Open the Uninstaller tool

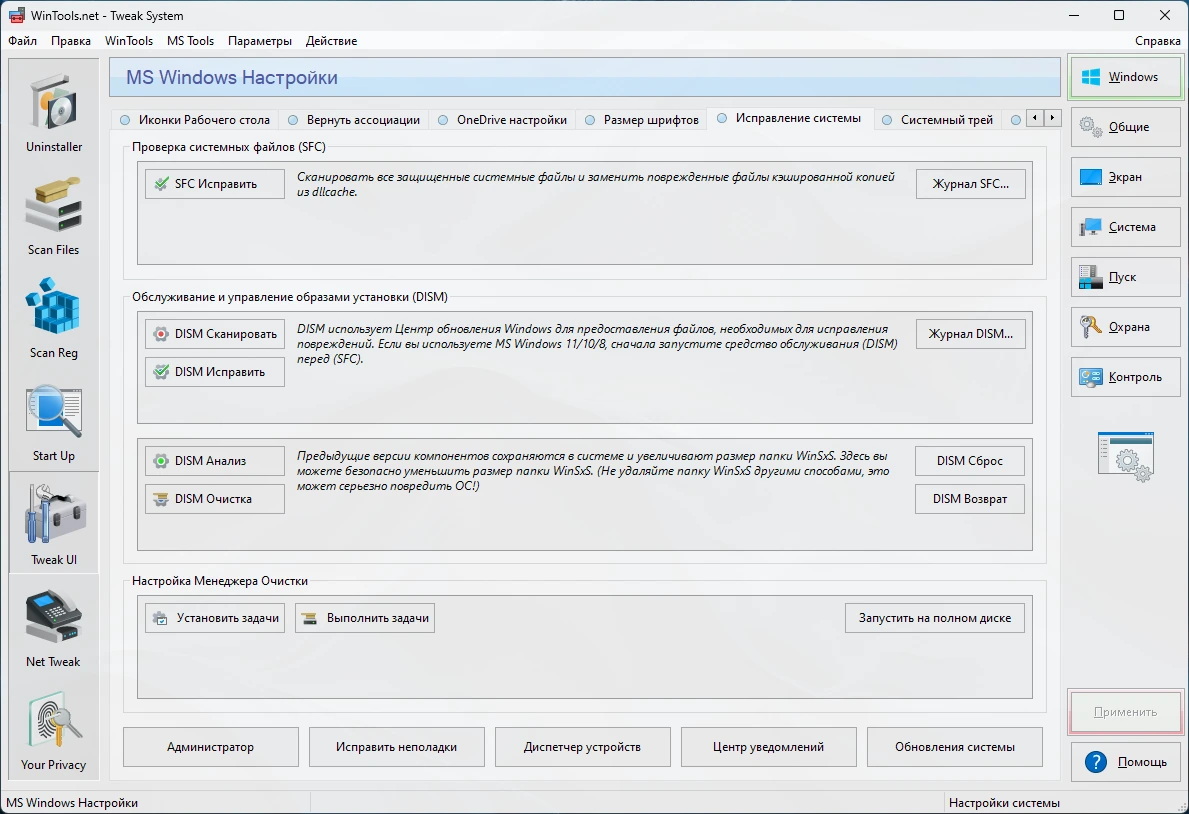click(54, 112)
